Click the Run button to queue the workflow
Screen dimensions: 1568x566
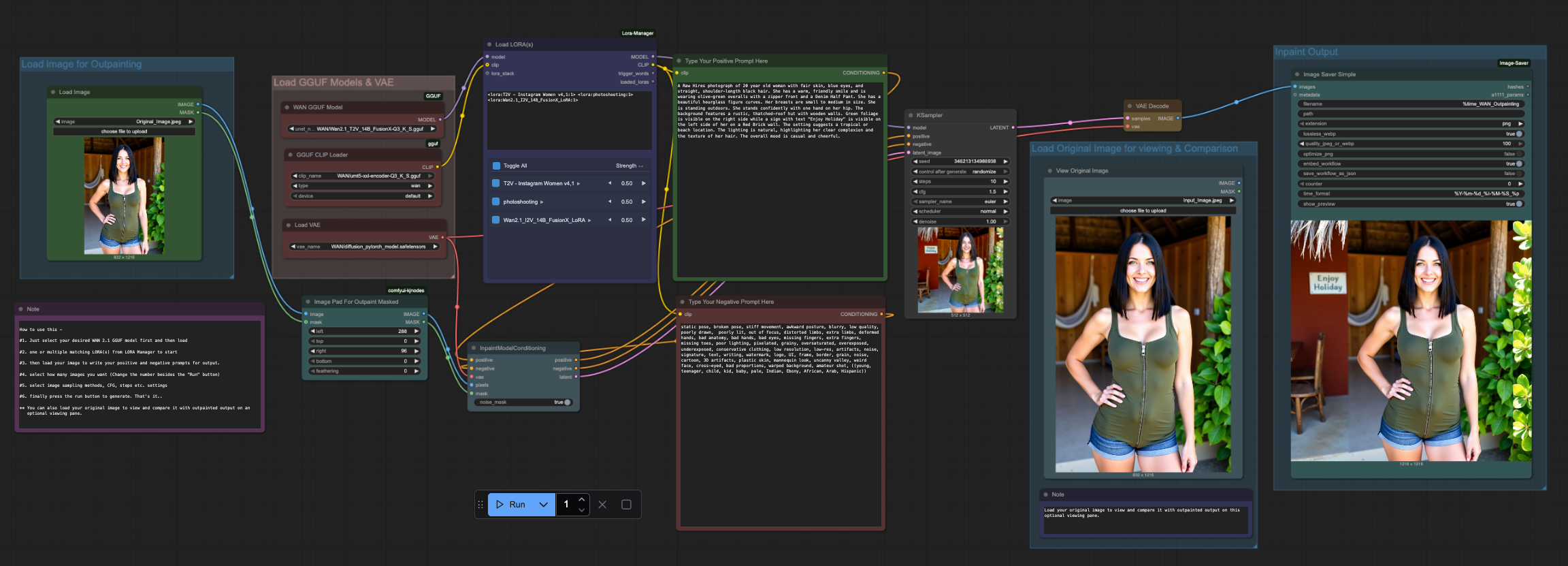[x=512, y=505]
